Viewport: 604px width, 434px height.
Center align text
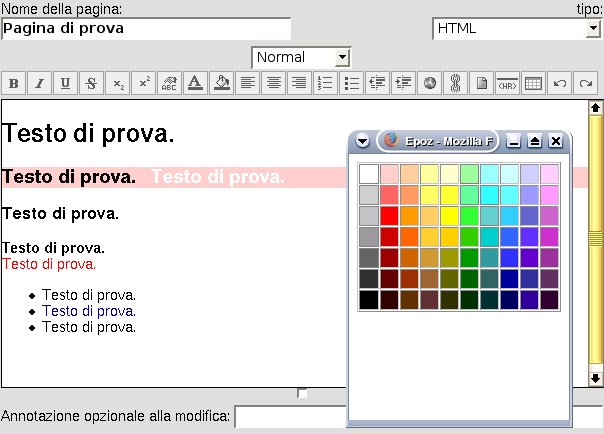[273, 83]
